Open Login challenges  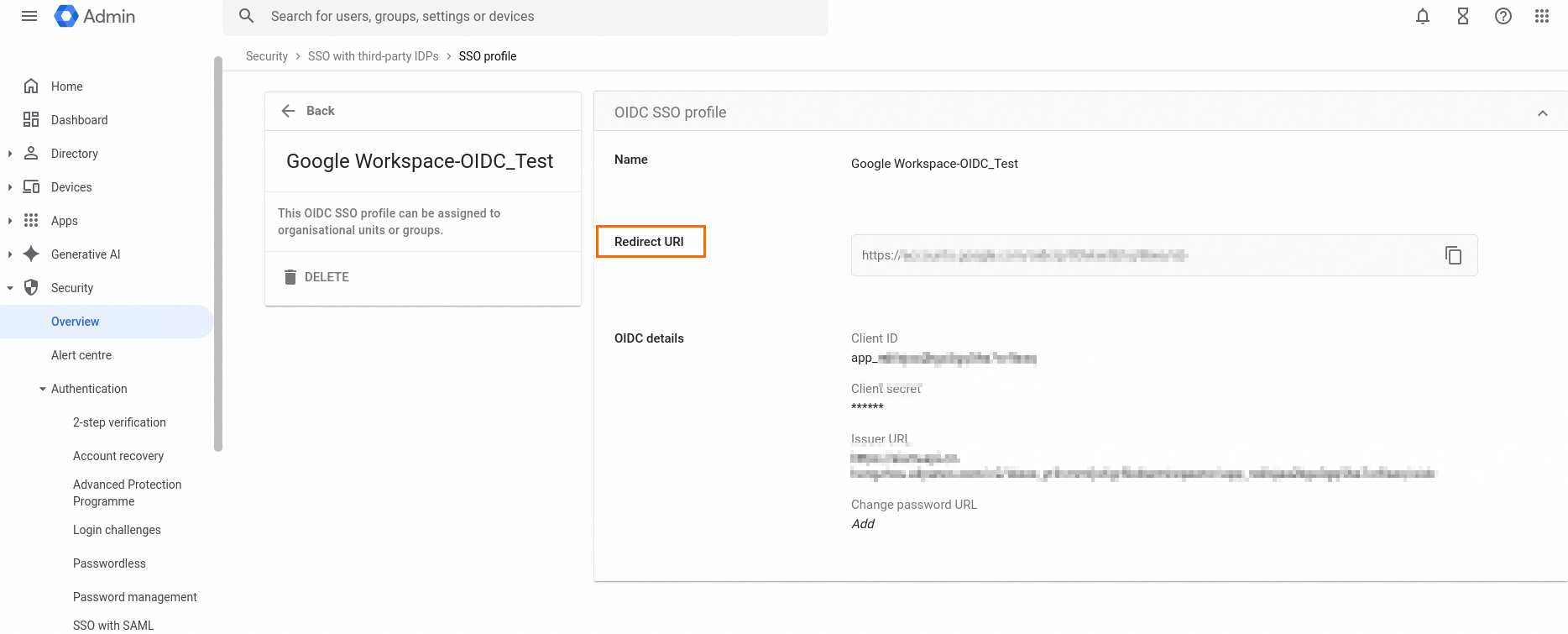[117, 530]
